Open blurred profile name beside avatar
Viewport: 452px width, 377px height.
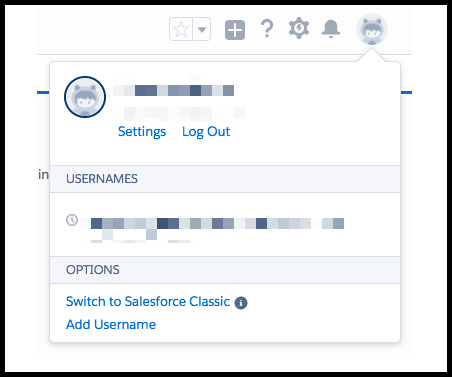174,90
